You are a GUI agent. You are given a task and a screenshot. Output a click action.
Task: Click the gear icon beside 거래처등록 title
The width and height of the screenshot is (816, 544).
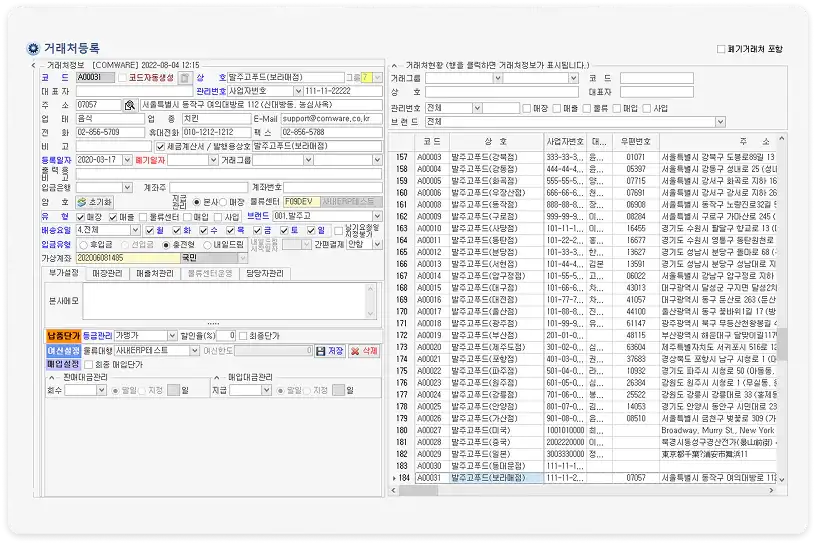(x=33, y=48)
